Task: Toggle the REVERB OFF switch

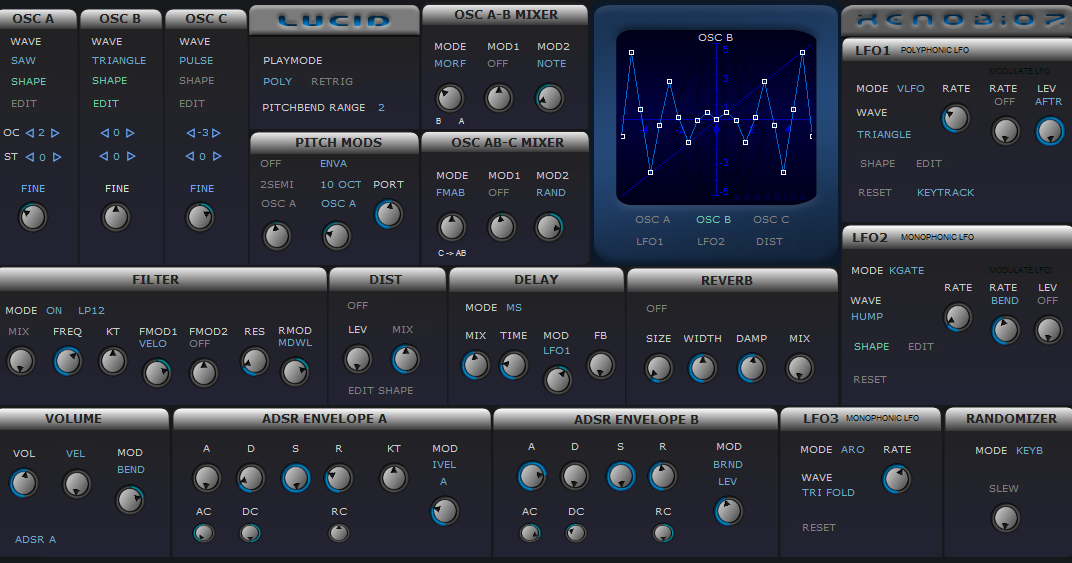Action: point(656,309)
